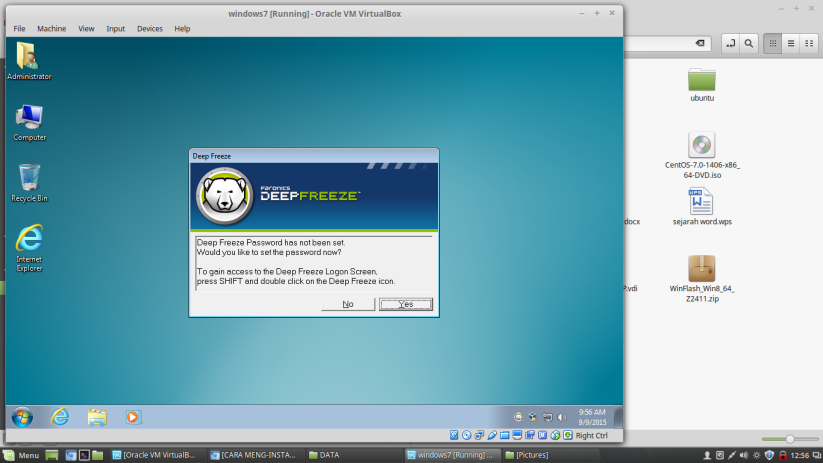Viewport: 823px width, 463px height.
Task: Click the file manager zoom slider
Action: (790, 439)
